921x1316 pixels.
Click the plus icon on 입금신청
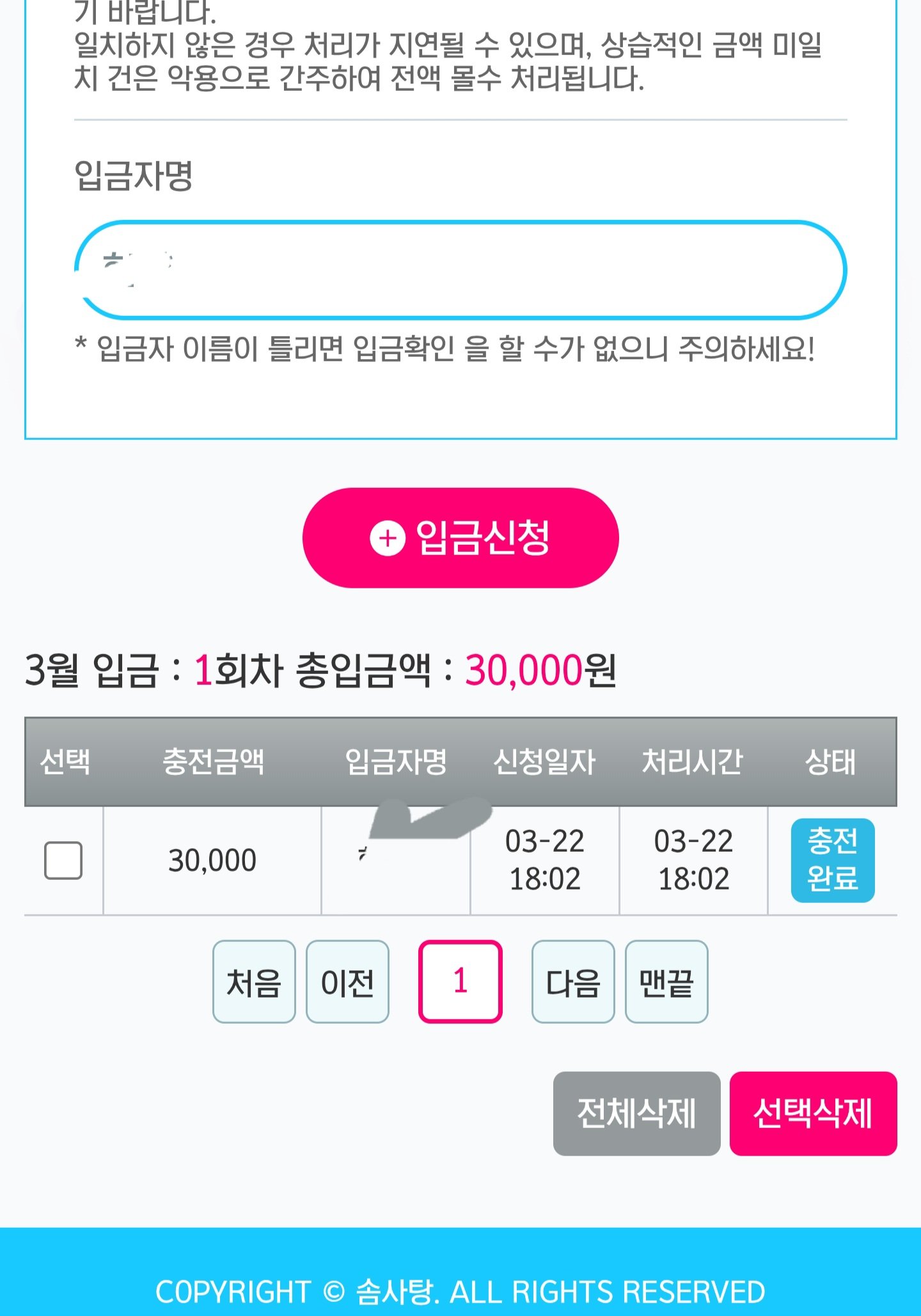pos(388,538)
